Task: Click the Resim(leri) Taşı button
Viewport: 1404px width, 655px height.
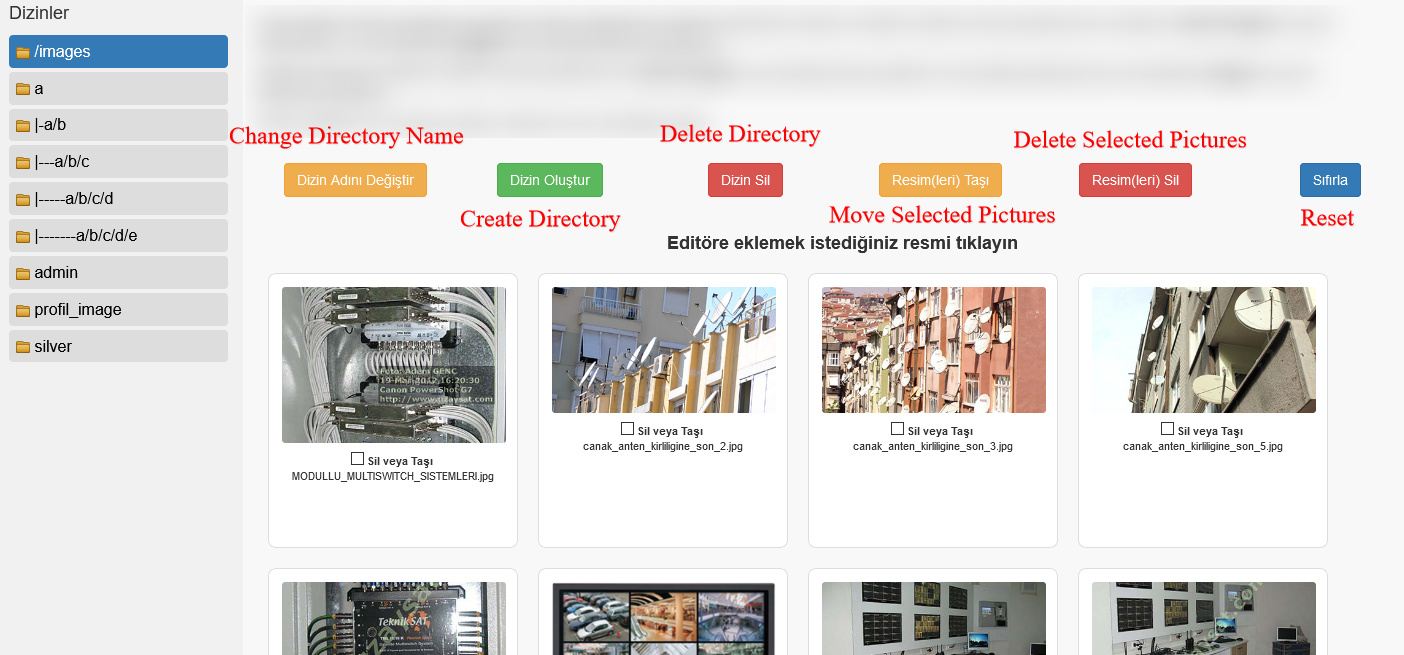Action: click(x=940, y=180)
